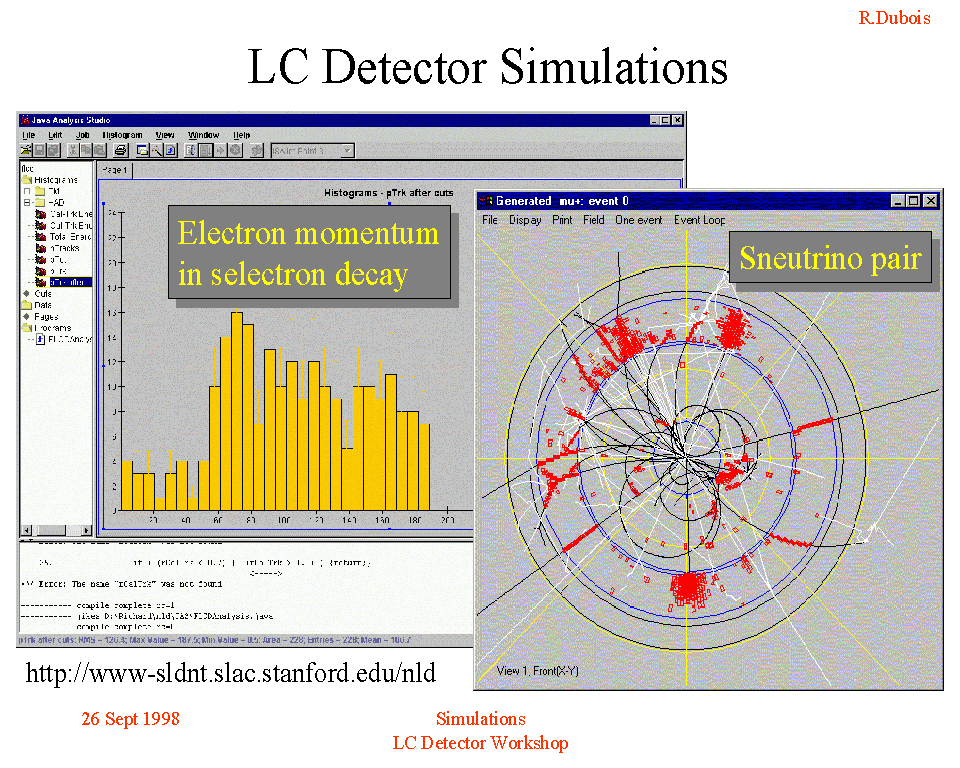960x768 pixels.
Task: Click the Print toolbar icon
Action: [120, 150]
